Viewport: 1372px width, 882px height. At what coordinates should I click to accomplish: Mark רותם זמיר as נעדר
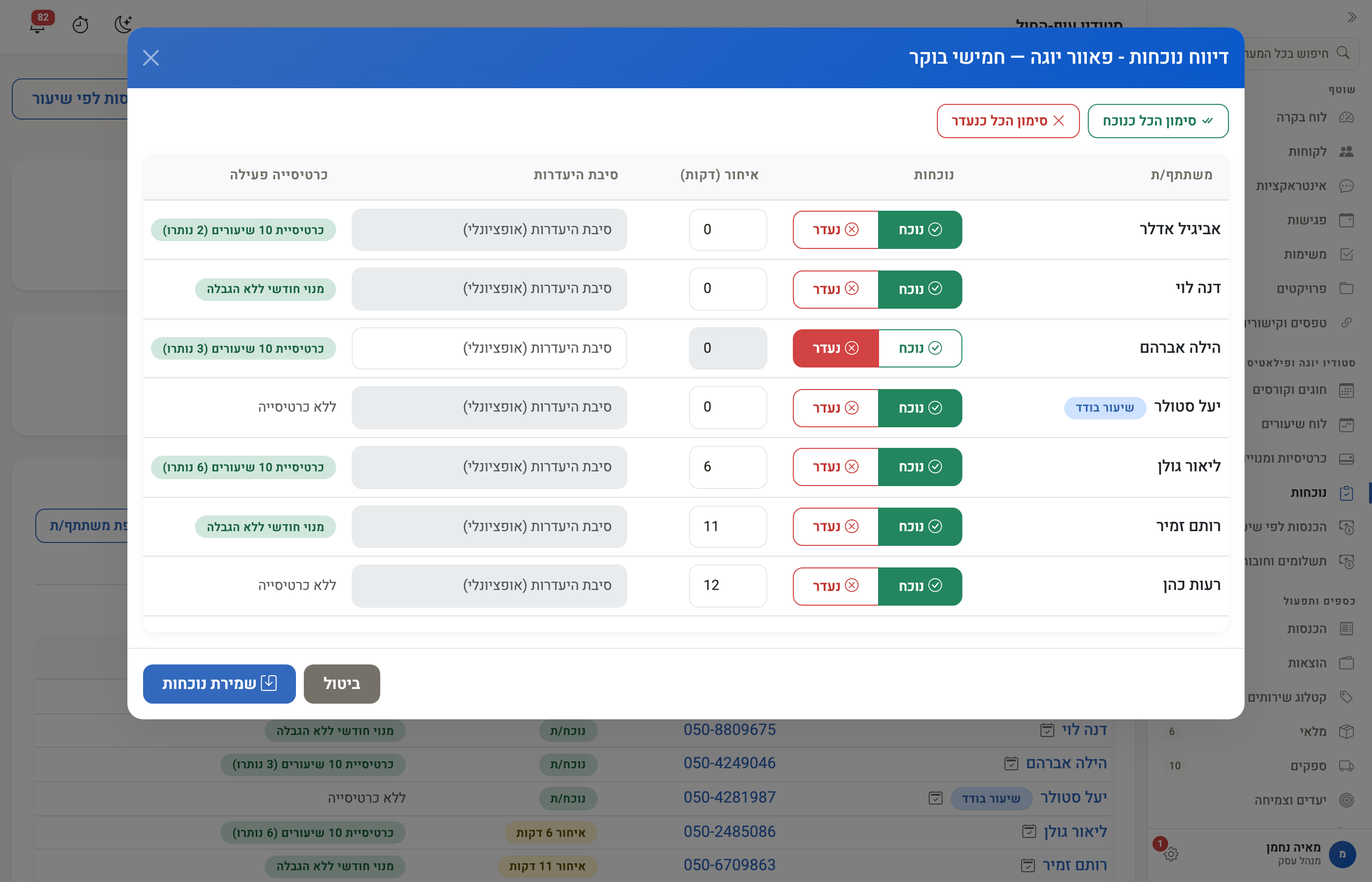[x=835, y=526]
